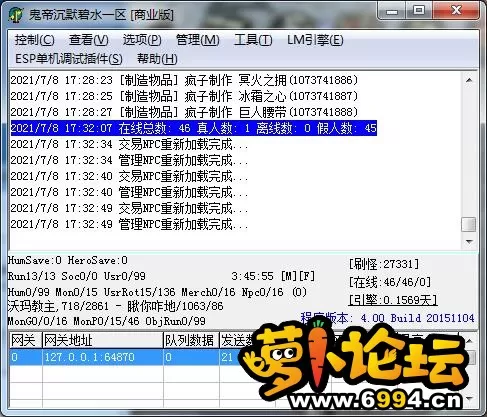This screenshot has height=417, width=487.
Task: Select 17:32:40 交易NPC重新加载完成 line
Action: pyautogui.click(x=129, y=176)
